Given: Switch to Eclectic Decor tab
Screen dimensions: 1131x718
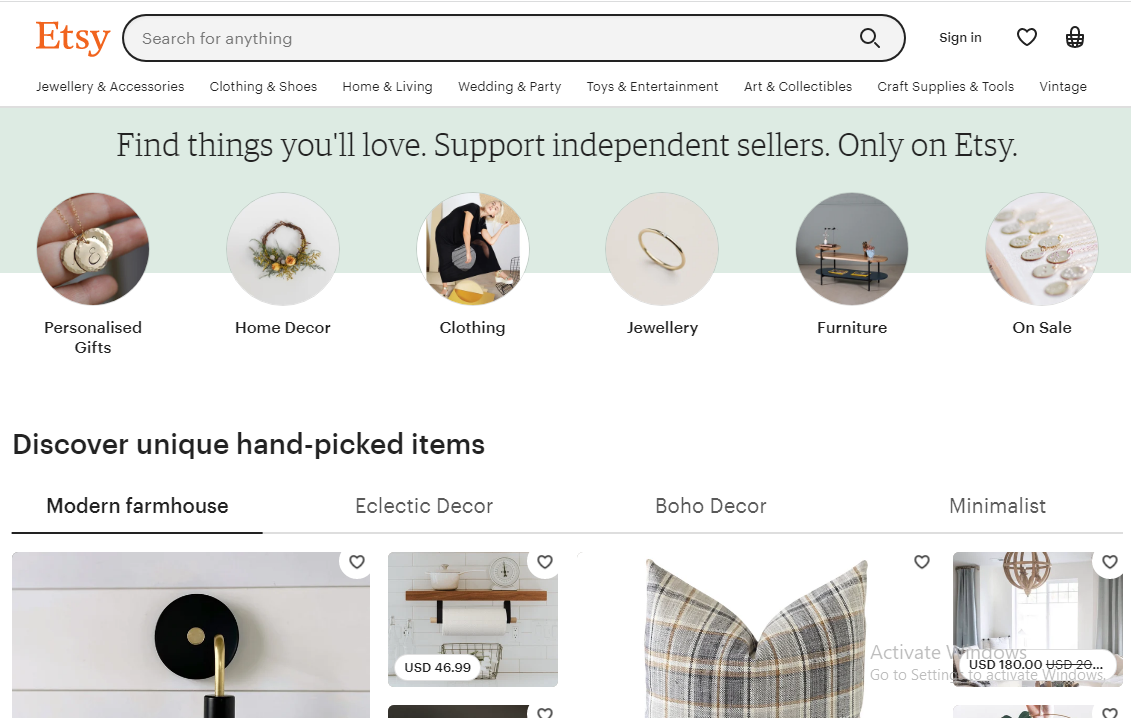Looking at the screenshot, I should click(x=424, y=506).
